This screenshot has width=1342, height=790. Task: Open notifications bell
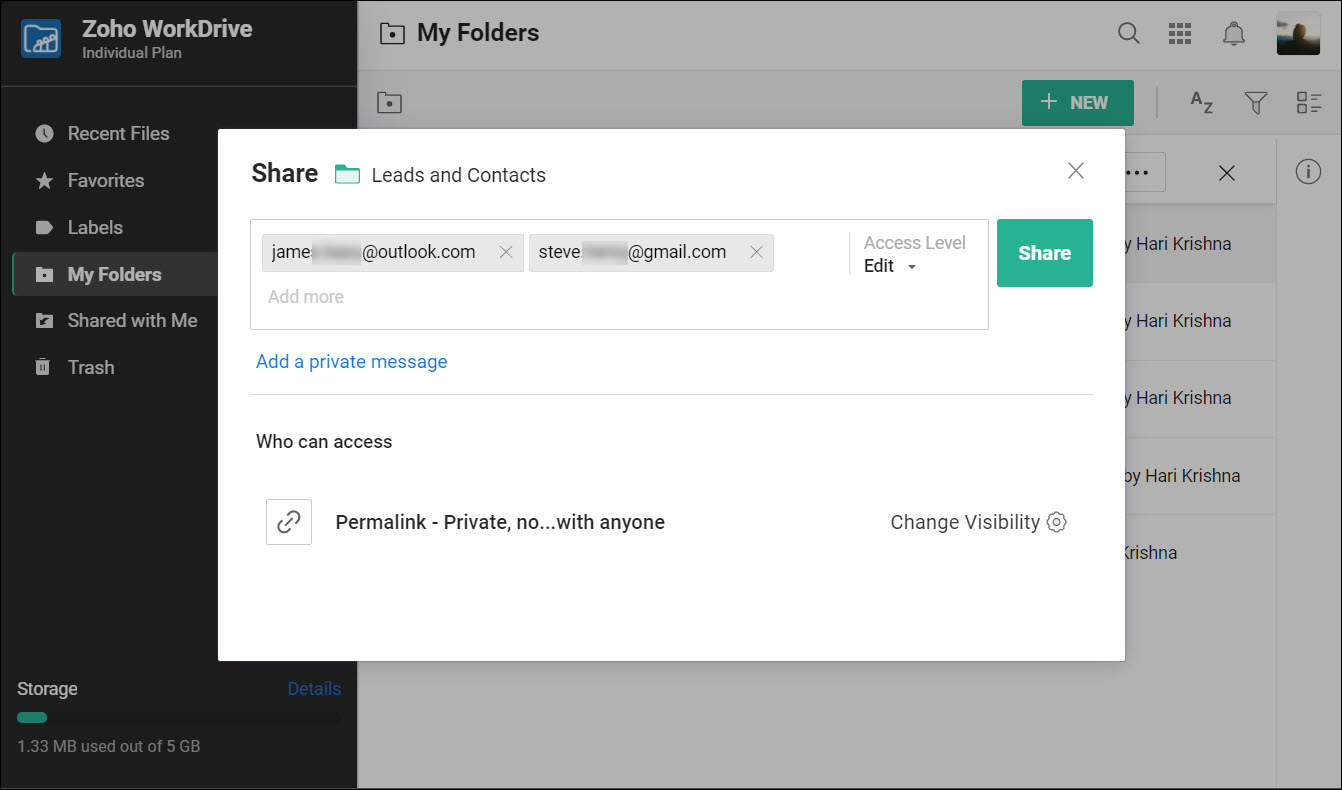click(x=1234, y=33)
